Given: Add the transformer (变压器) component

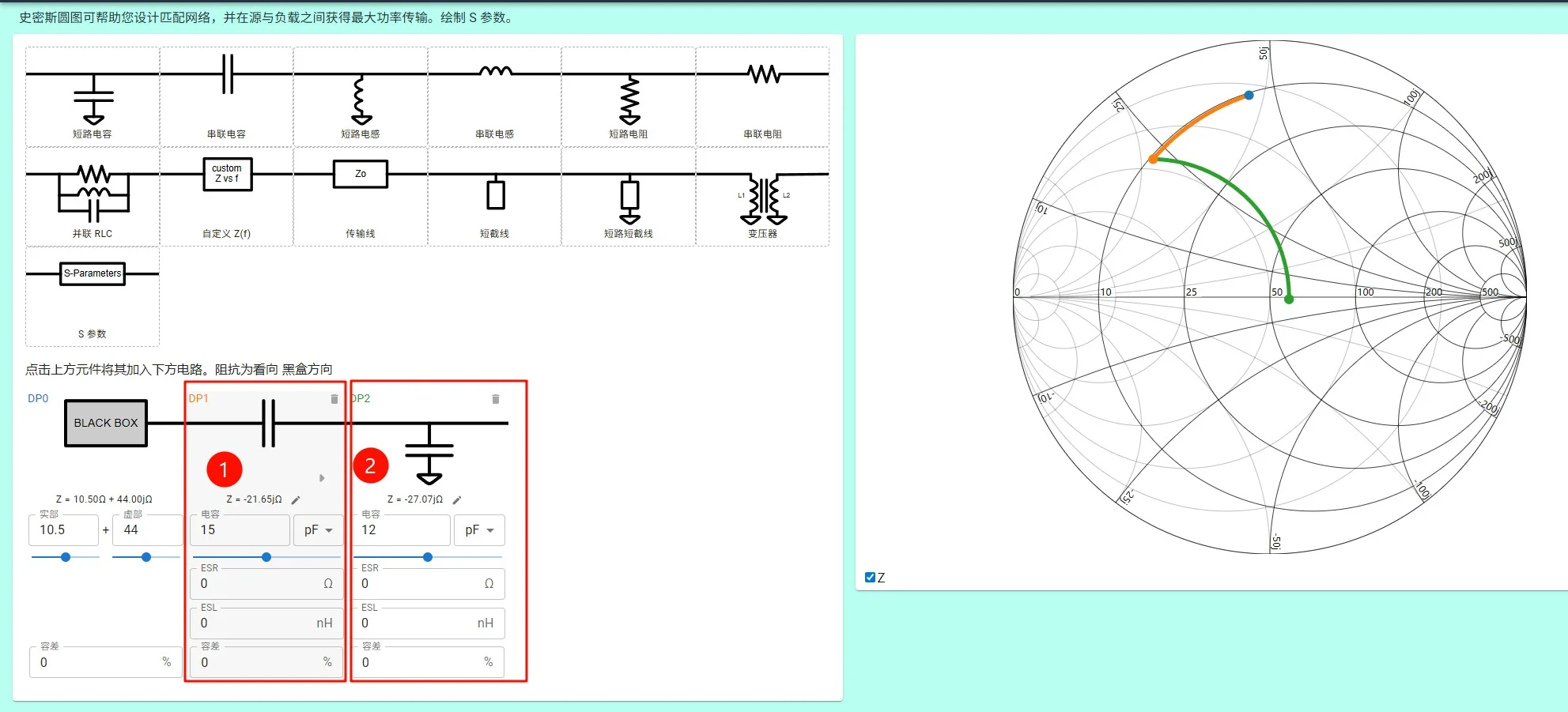Looking at the screenshot, I should (763, 196).
